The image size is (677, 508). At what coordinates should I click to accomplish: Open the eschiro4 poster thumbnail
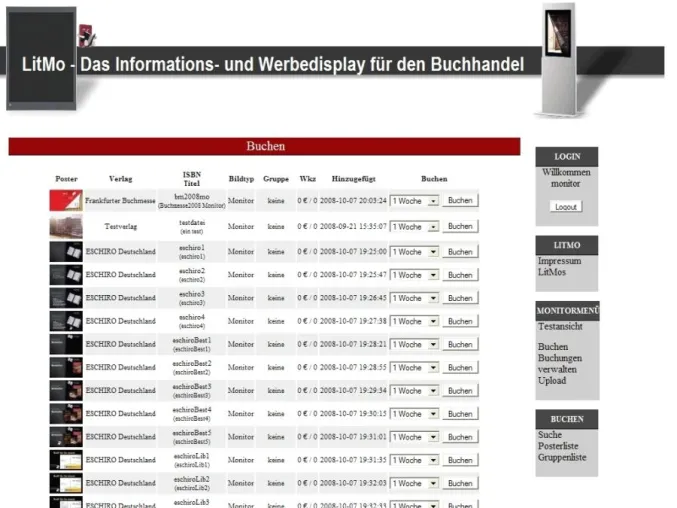(66, 321)
